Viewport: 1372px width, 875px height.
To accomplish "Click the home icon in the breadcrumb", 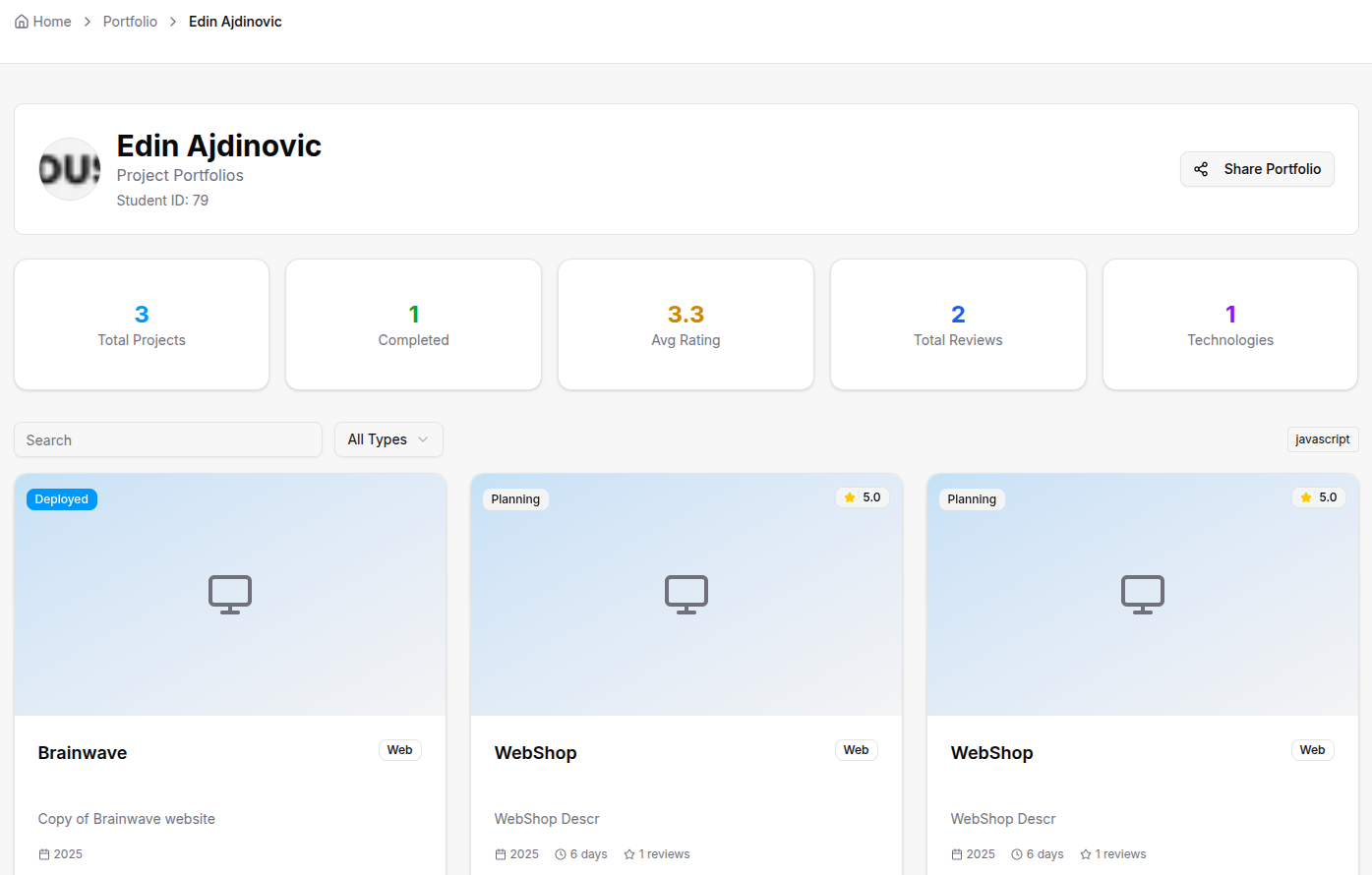I will (21, 21).
